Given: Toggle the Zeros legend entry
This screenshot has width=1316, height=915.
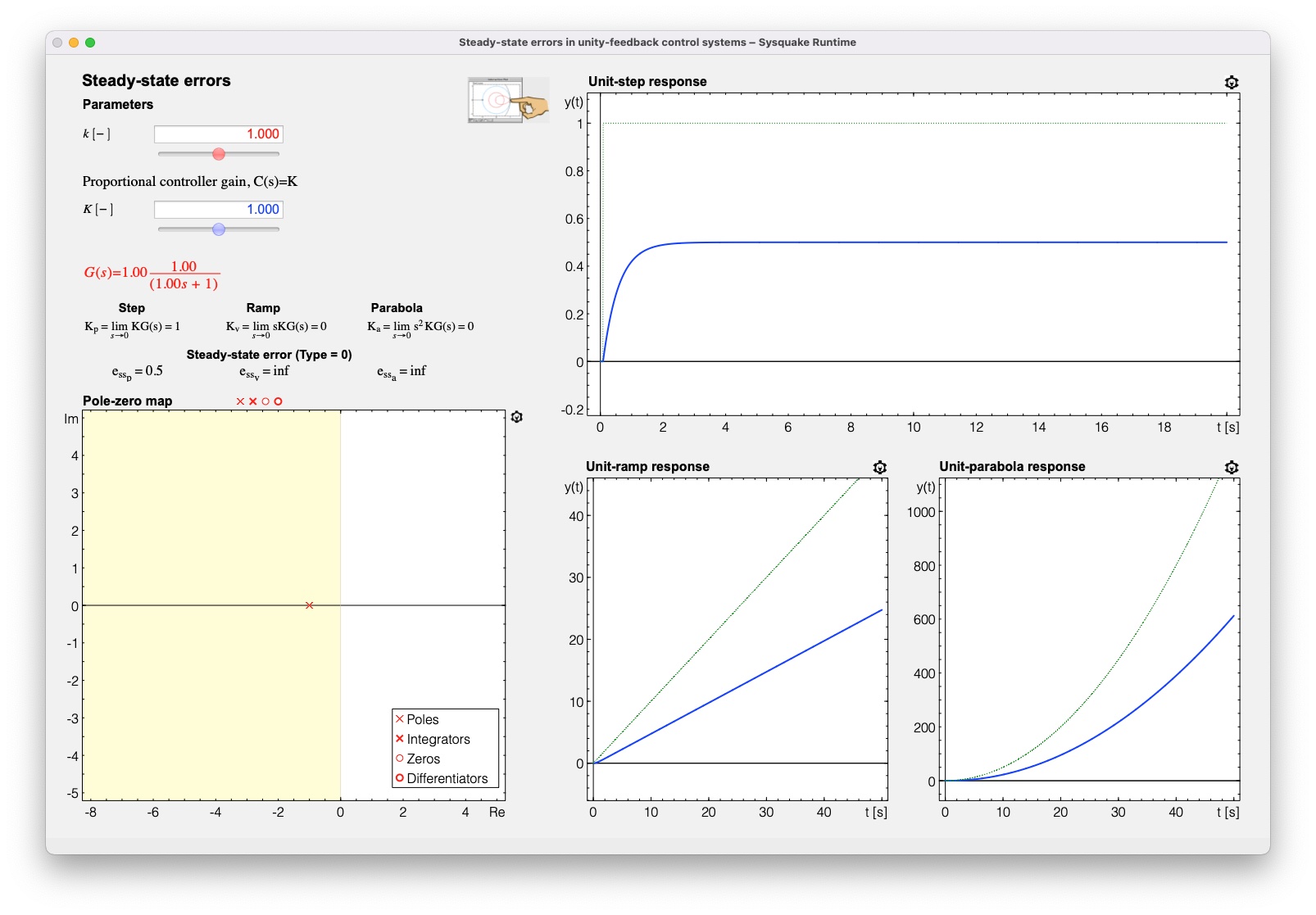Looking at the screenshot, I should (420, 759).
